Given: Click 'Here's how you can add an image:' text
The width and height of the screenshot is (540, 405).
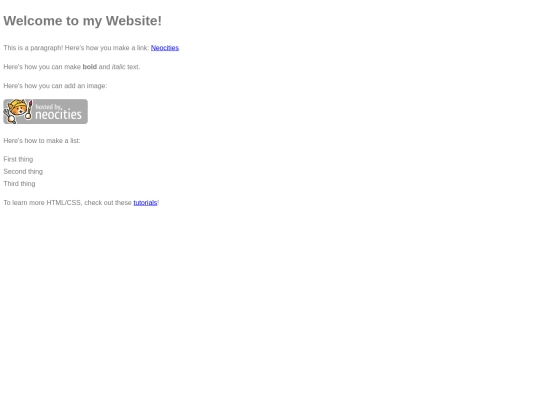Looking at the screenshot, I should click(55, 86).
